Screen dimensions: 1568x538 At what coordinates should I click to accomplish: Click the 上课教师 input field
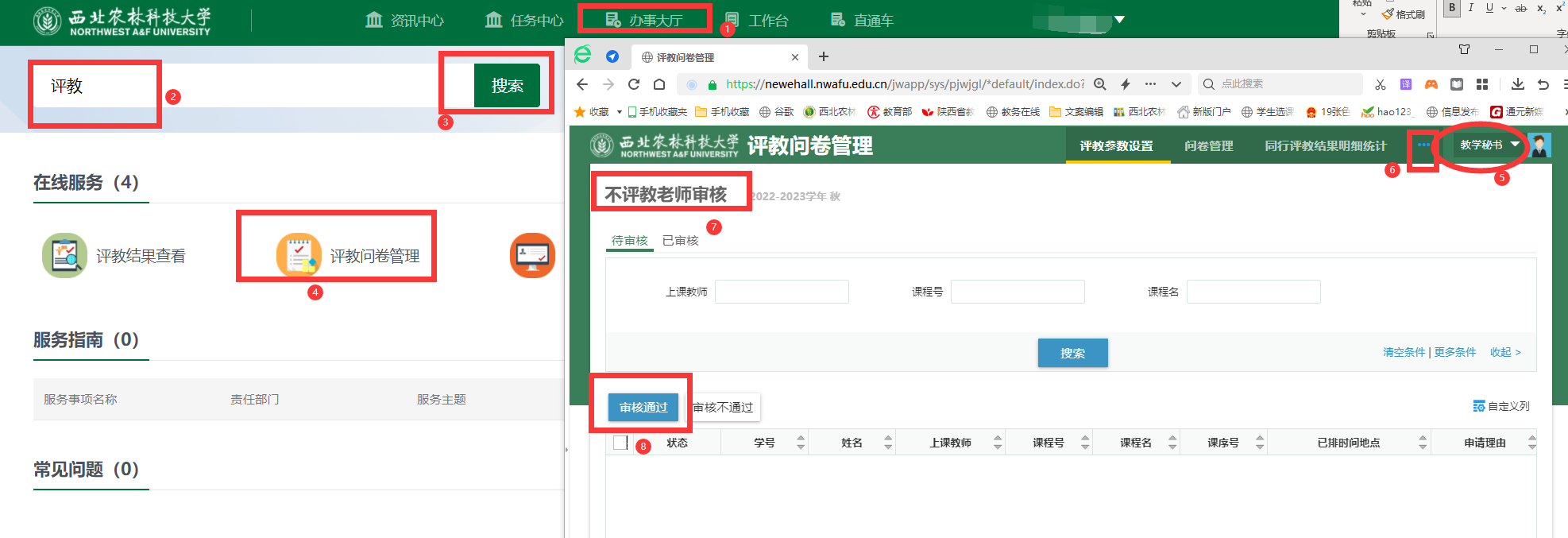782,292
